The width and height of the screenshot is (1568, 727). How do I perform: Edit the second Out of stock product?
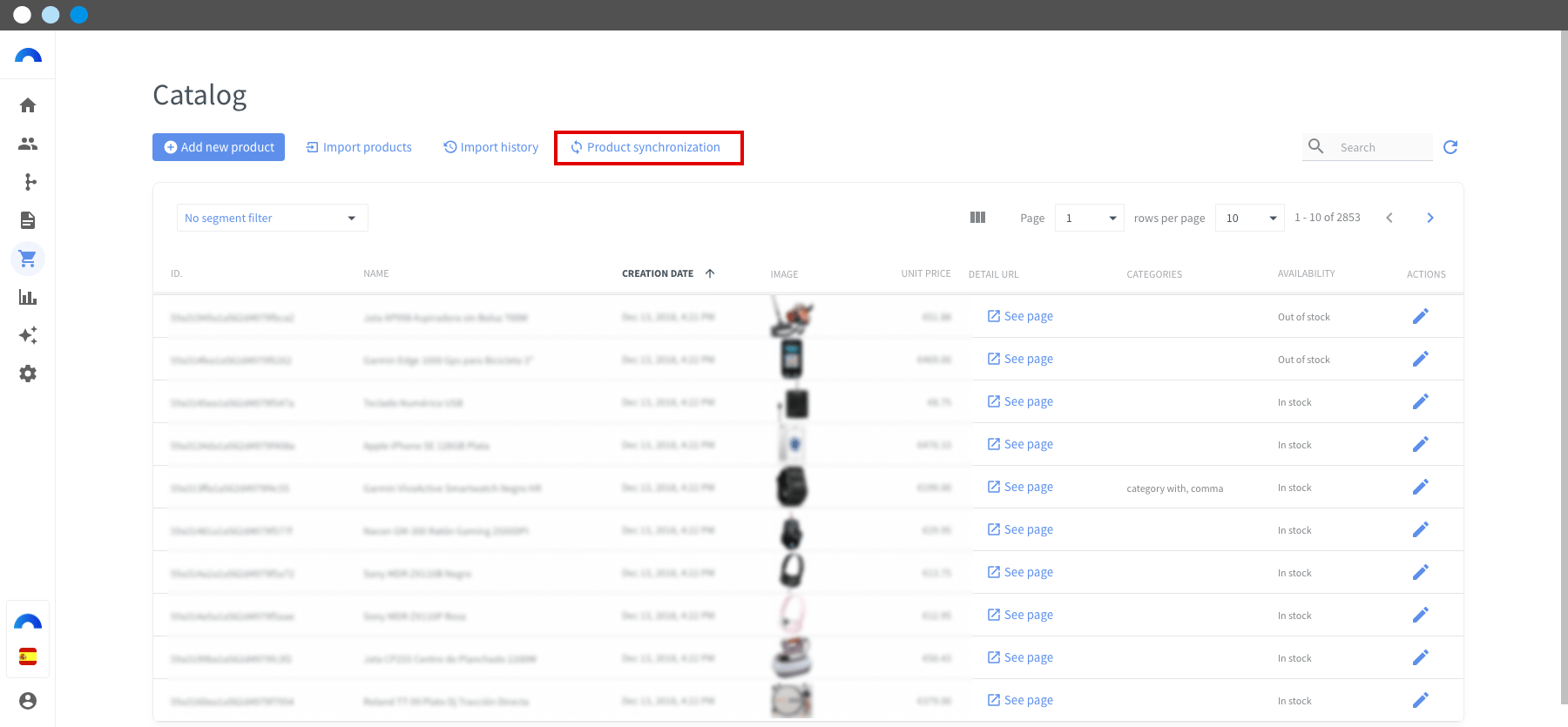[1421, 359]
